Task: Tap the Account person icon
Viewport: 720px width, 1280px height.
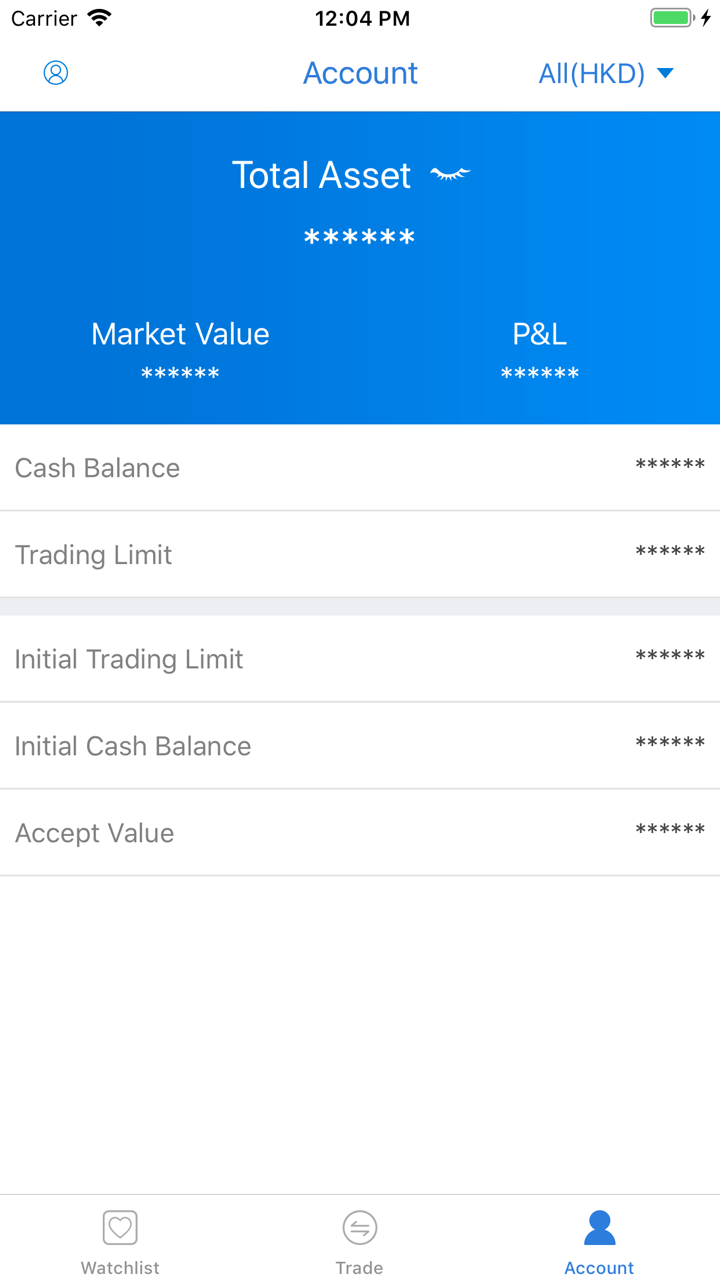Action: point(599,1227)
